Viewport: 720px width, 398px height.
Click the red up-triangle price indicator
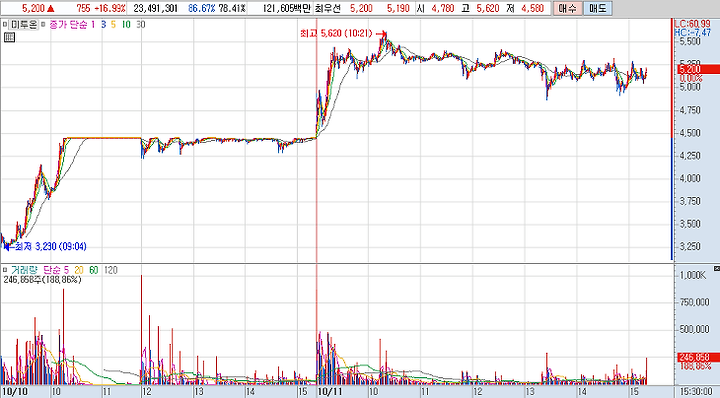(51, 8)
